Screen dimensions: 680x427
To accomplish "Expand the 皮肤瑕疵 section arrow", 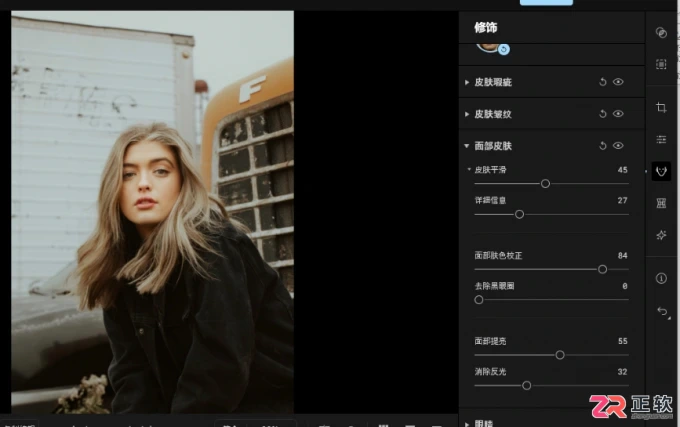I will point(467,82).
